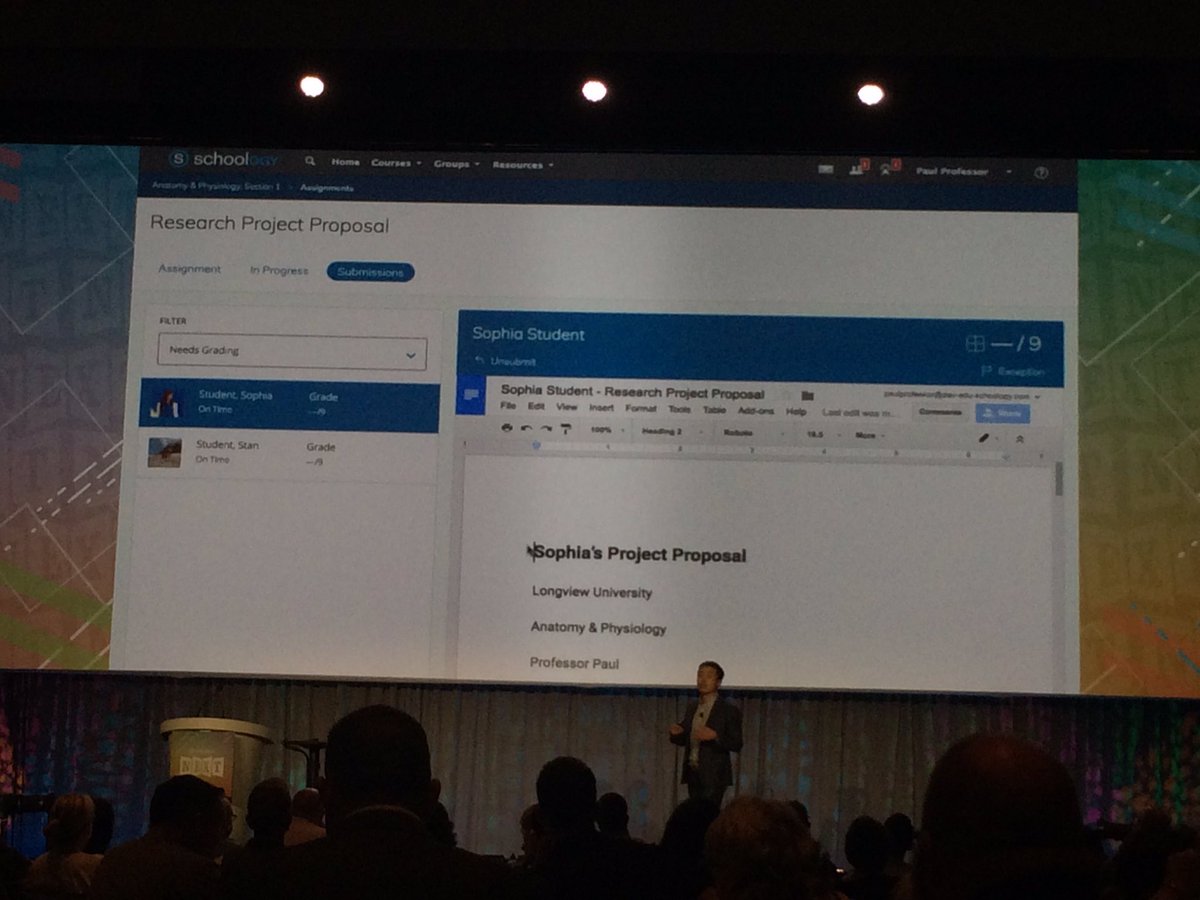1200x900 pixels.
Task: Click the document title Research Project Proposal
Action: [633, 392]
